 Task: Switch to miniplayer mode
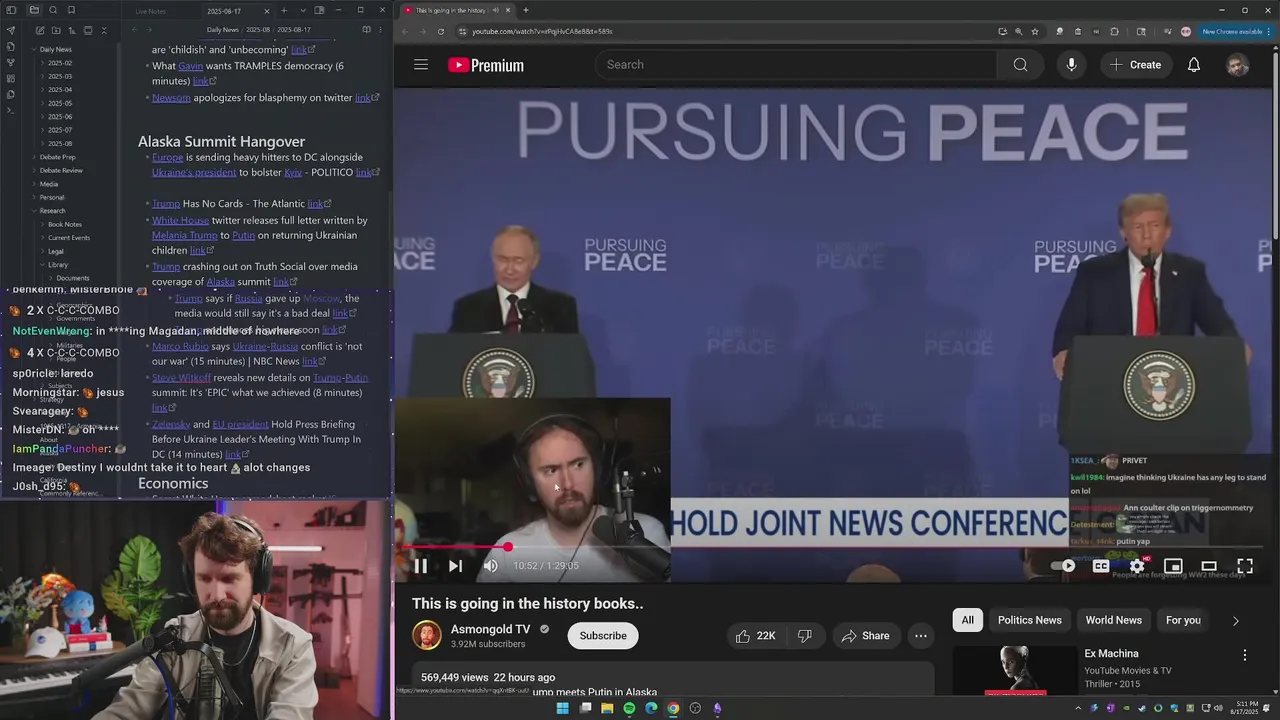pos(1173,566)
